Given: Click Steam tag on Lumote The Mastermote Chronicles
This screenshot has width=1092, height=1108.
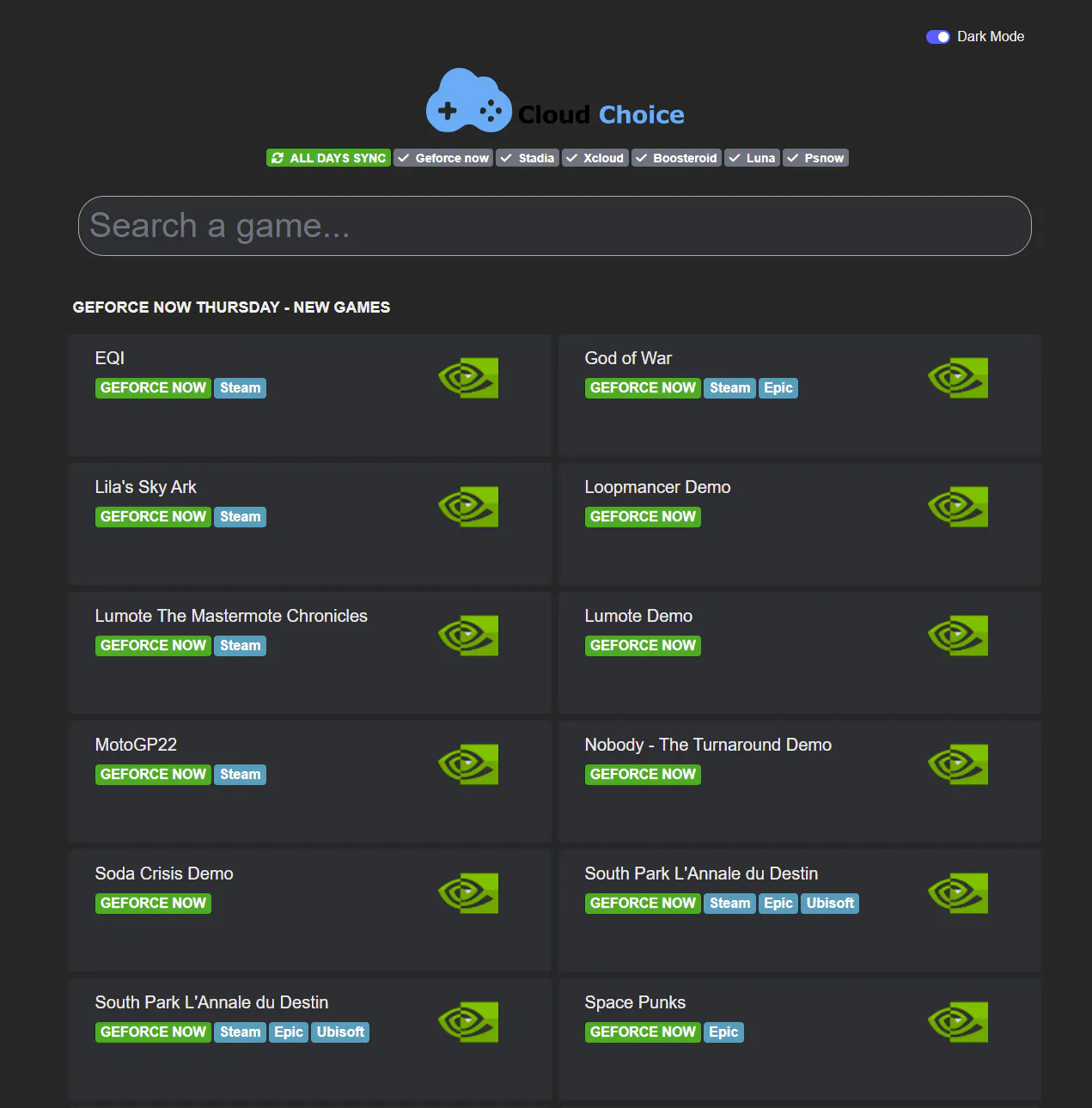Looking at the screenshot, I should [240, 646].
